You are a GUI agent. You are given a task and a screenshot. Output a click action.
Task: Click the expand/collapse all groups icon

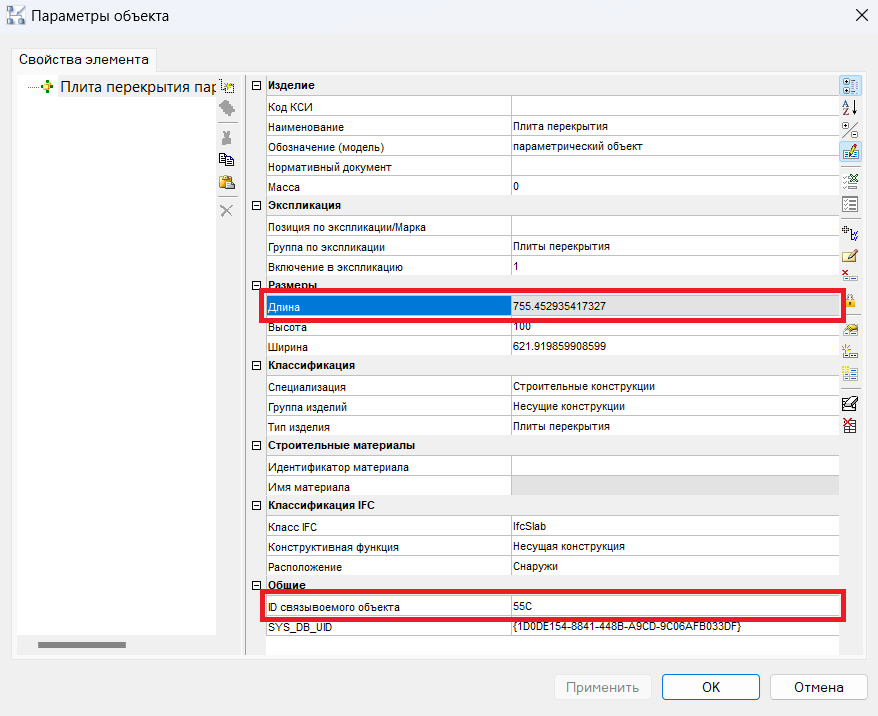[x=850, y=130]
